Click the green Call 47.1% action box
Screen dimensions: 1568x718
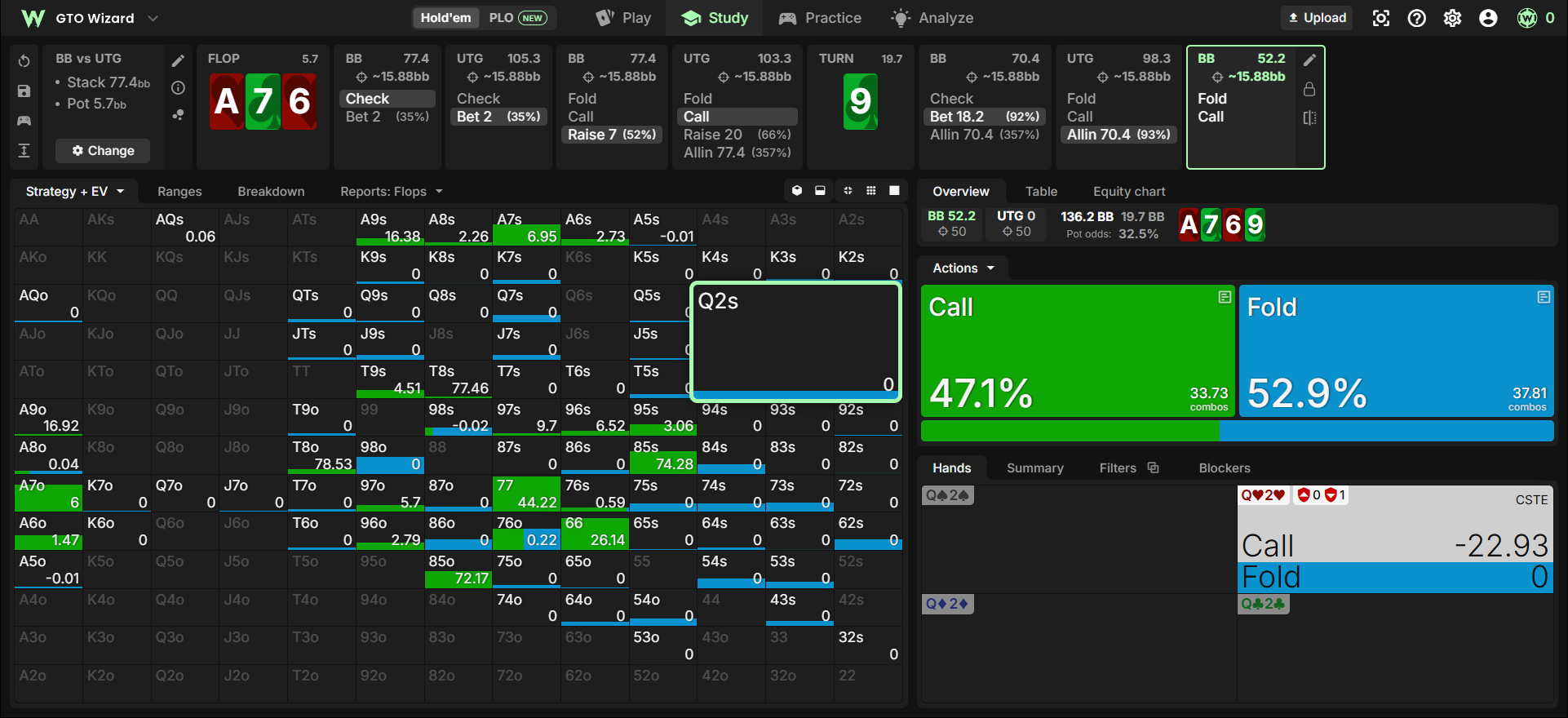1078,351
